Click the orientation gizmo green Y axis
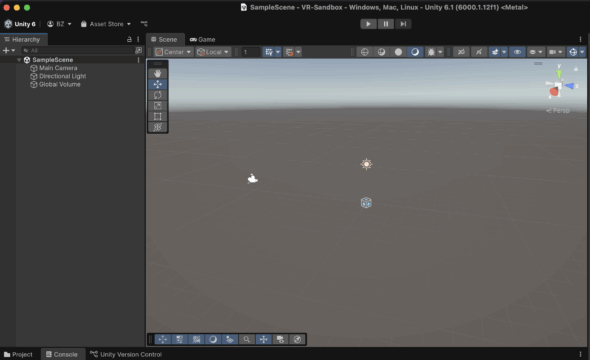The width and height of the screenshot is (590, 360). 559,74
